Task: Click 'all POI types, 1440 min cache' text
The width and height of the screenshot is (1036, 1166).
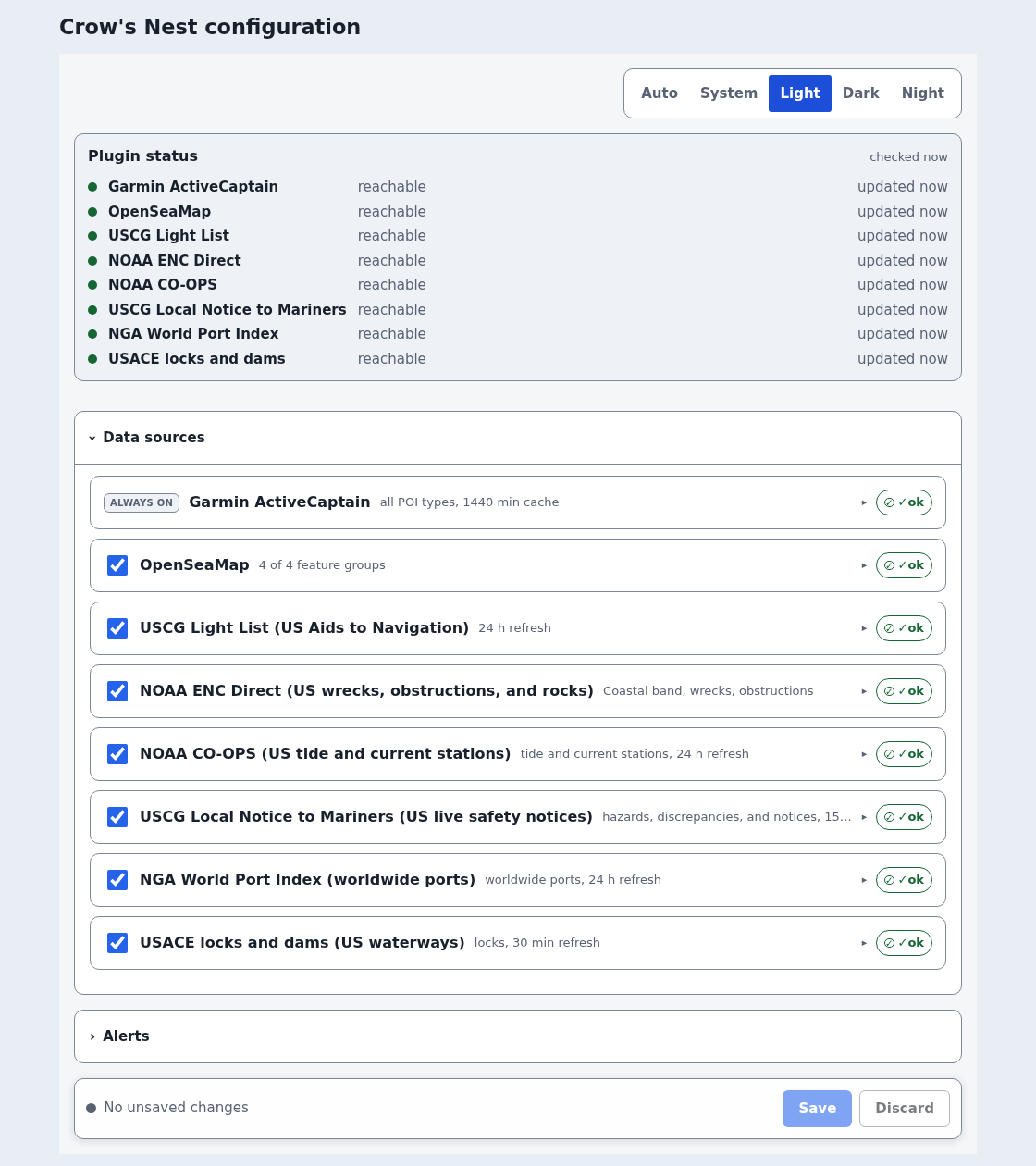Action: (469, 502)
